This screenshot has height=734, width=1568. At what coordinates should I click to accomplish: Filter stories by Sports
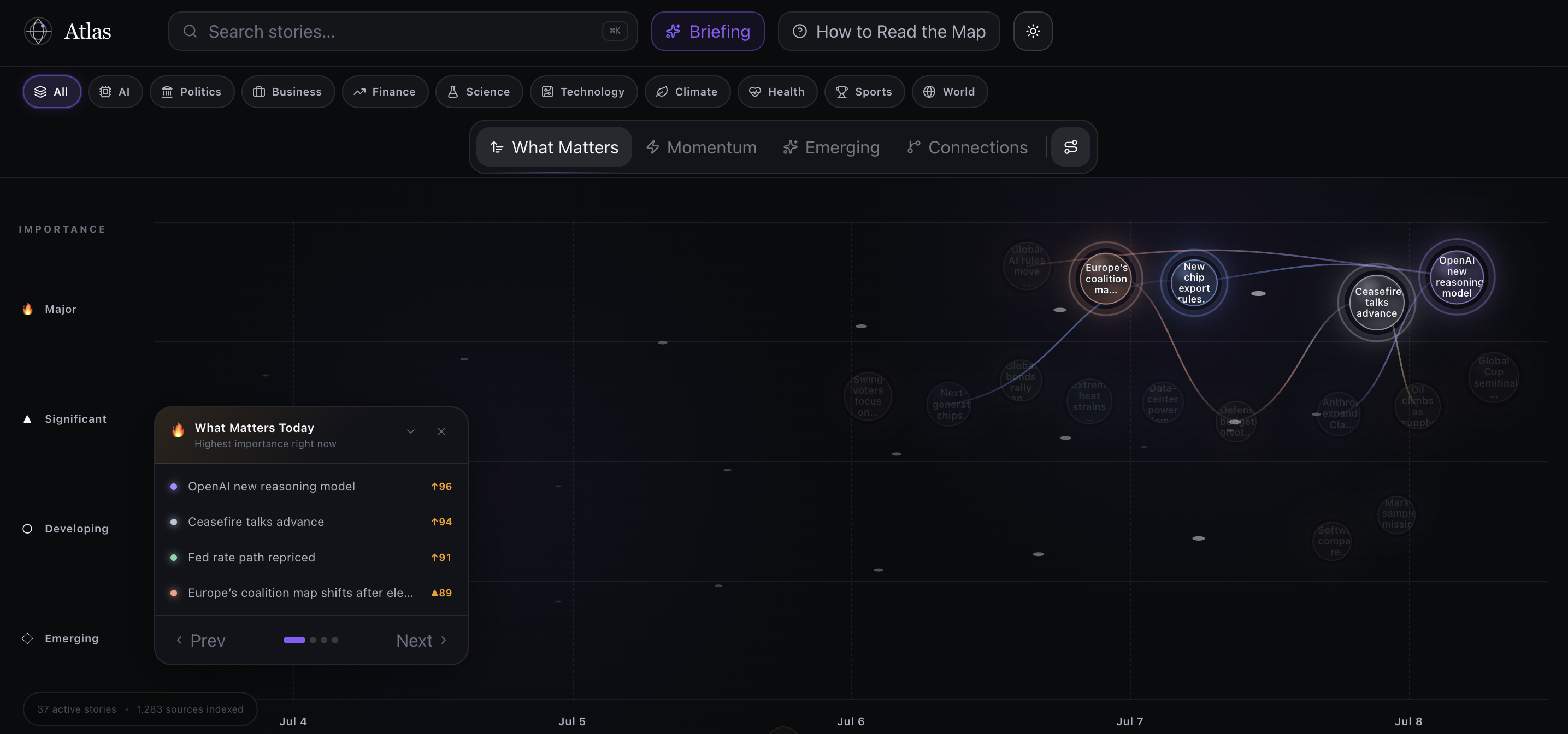864,92
